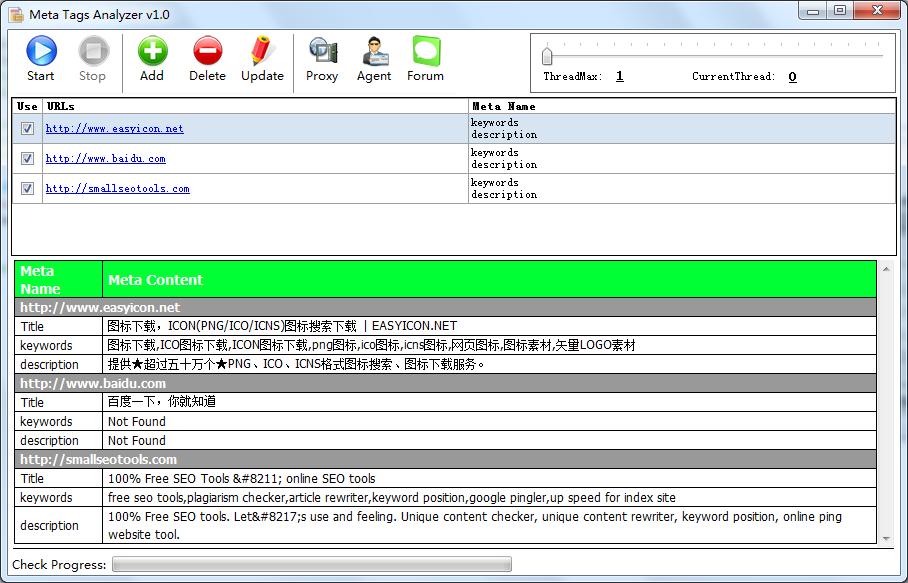The height and width of the screenshot is (583, 908).
Task: Open the Agent settings
Action: (x=374, y=58)
